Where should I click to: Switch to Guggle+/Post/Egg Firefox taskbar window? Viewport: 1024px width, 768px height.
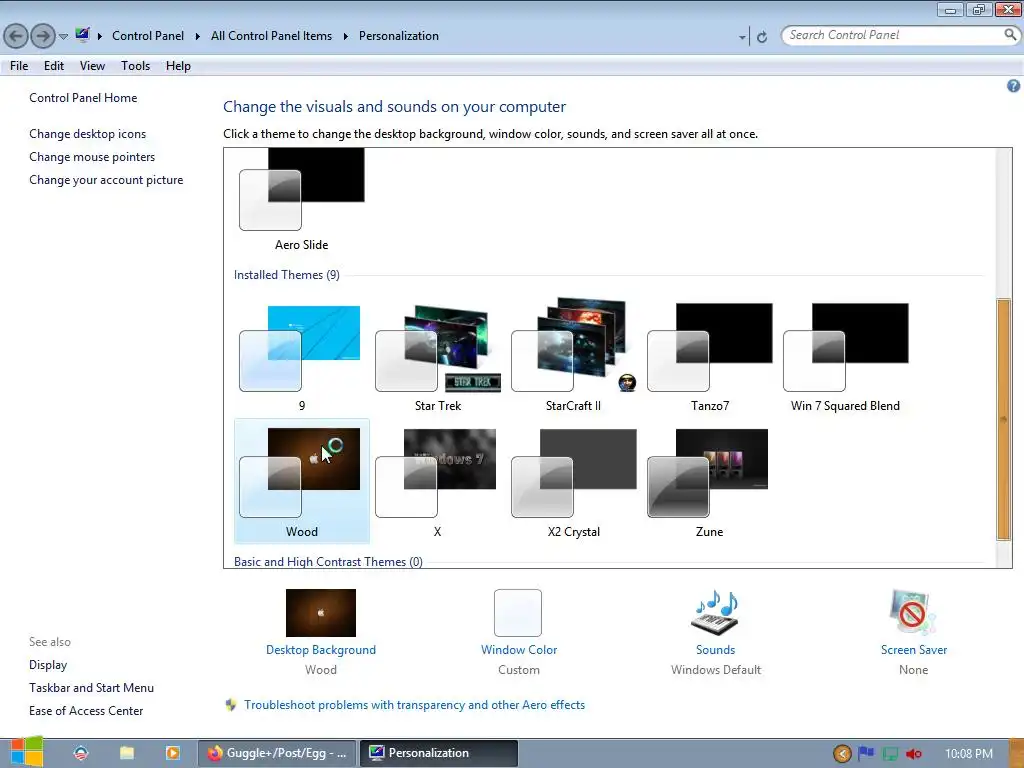(277, 753)
